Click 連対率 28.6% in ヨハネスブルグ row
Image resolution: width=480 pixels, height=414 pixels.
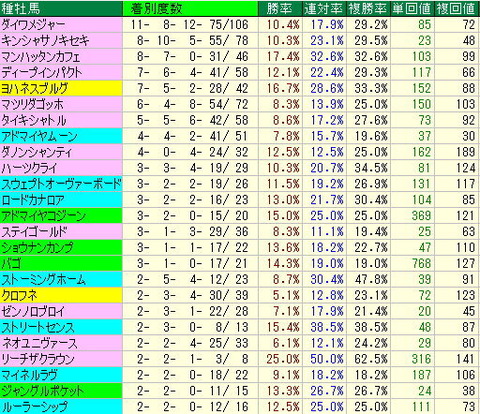[x=327, y=89]
